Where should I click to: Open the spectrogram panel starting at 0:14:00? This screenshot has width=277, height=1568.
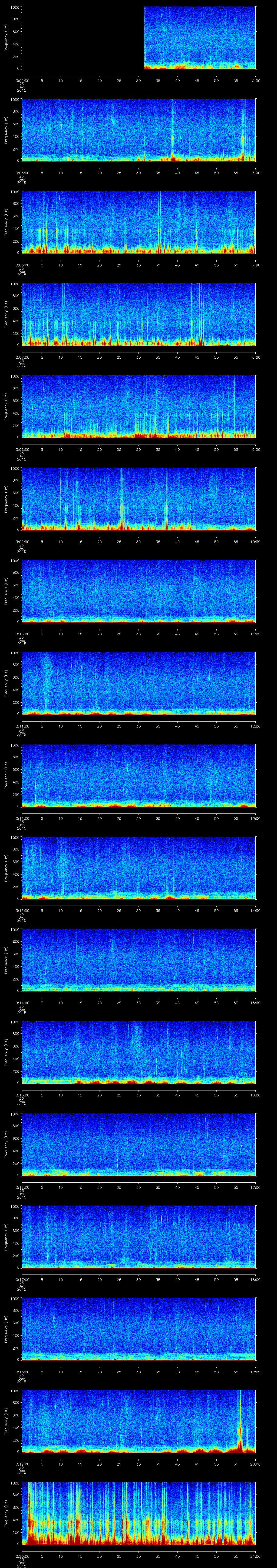(x=139, y=959)
